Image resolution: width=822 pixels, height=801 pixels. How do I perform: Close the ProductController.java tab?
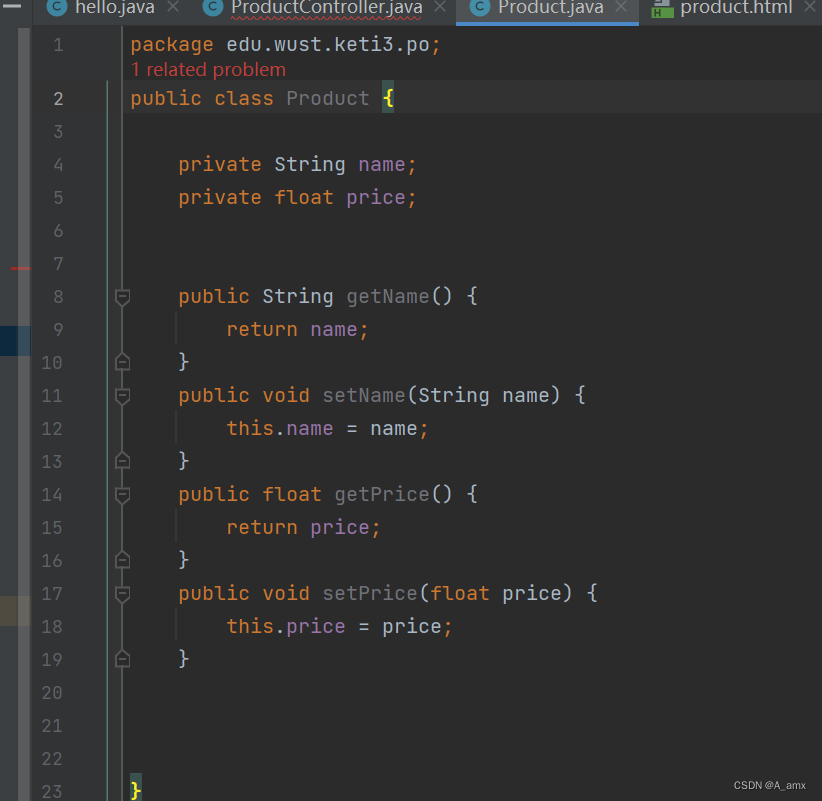440,7
